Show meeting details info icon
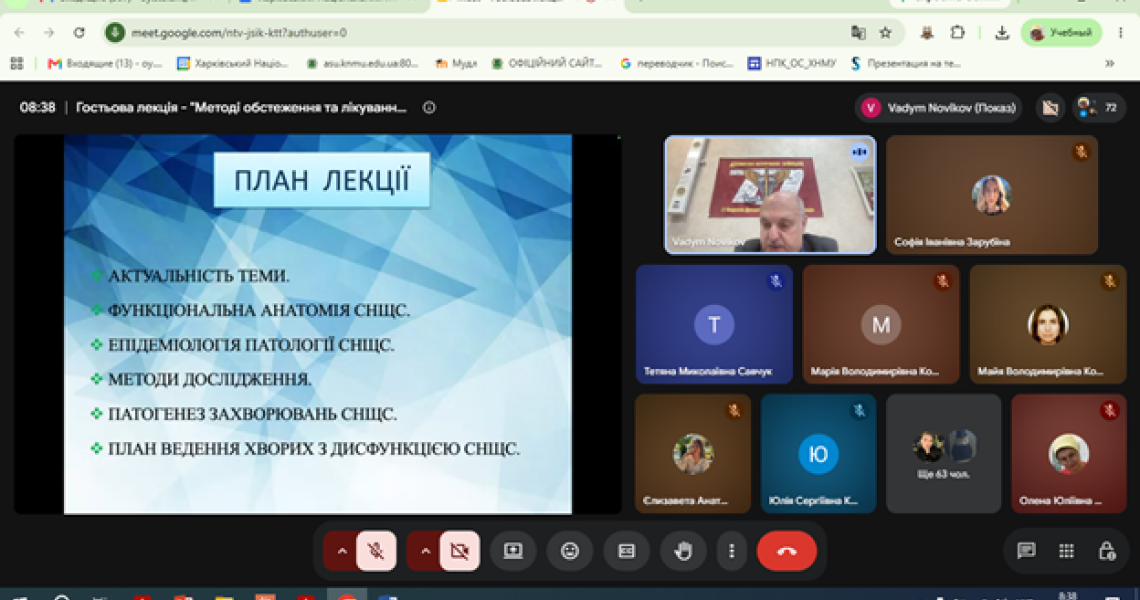 (429, 108)
